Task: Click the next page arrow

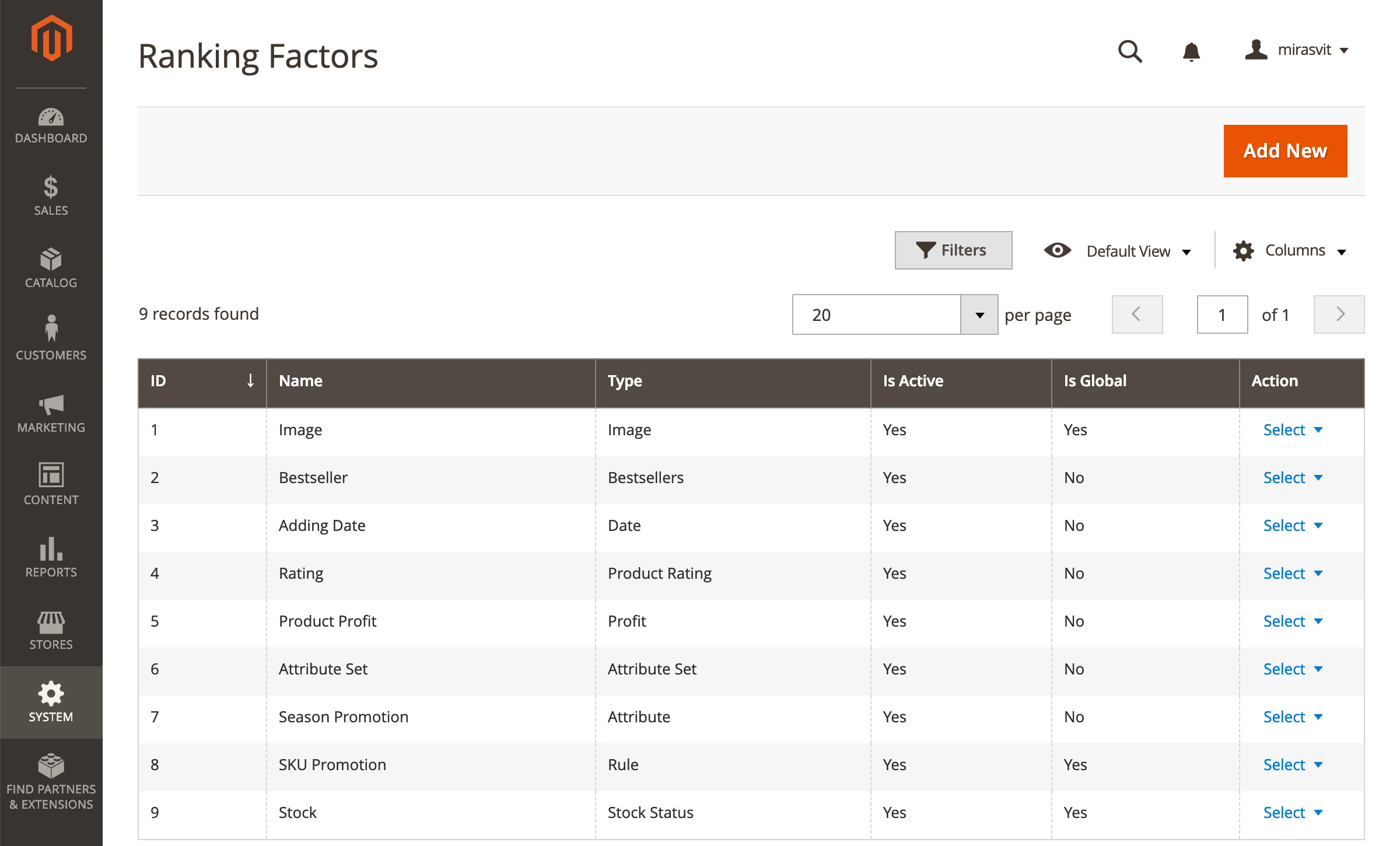Action: coord(1339,314)
